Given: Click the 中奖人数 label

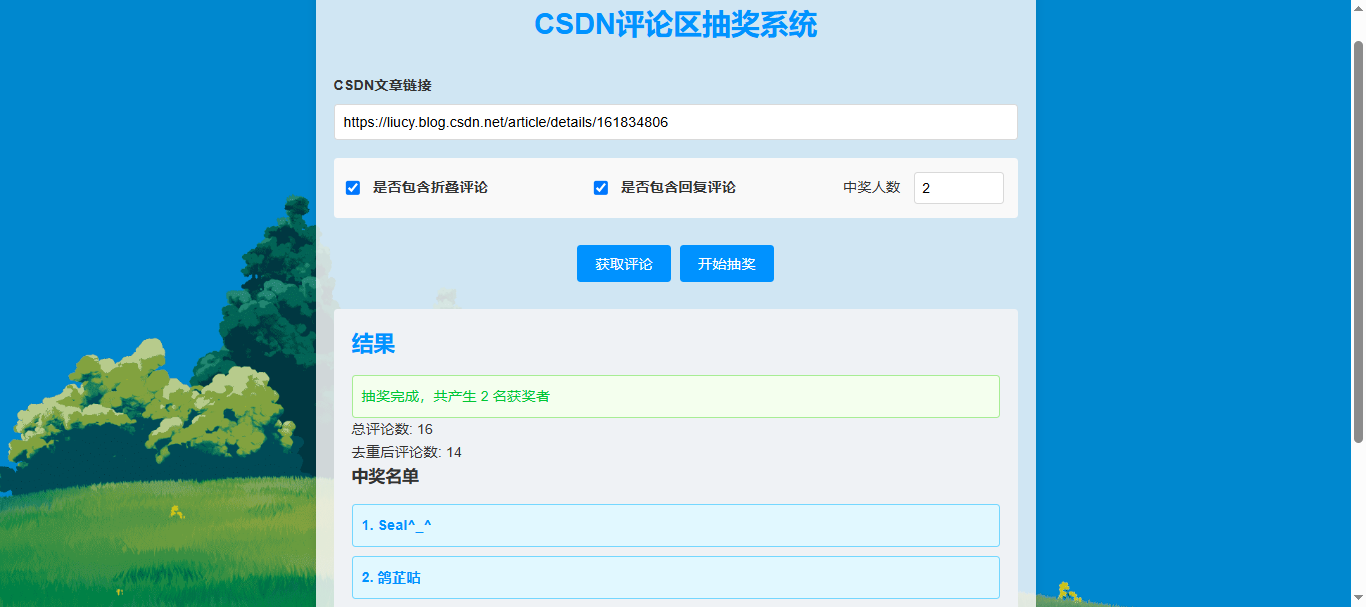Looking at the screenshot, I should (x=872, y=188).
